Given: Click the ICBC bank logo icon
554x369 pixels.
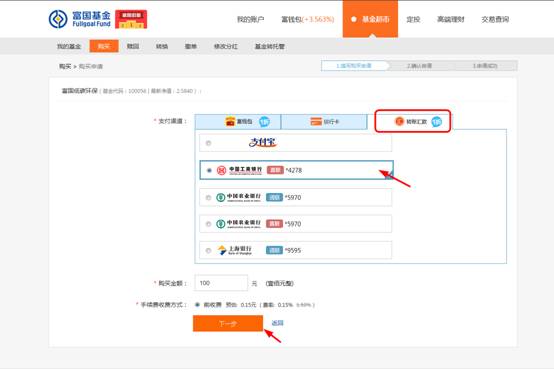Looking at the screenshot, I should pyautogui.click(x=222, y=170).
